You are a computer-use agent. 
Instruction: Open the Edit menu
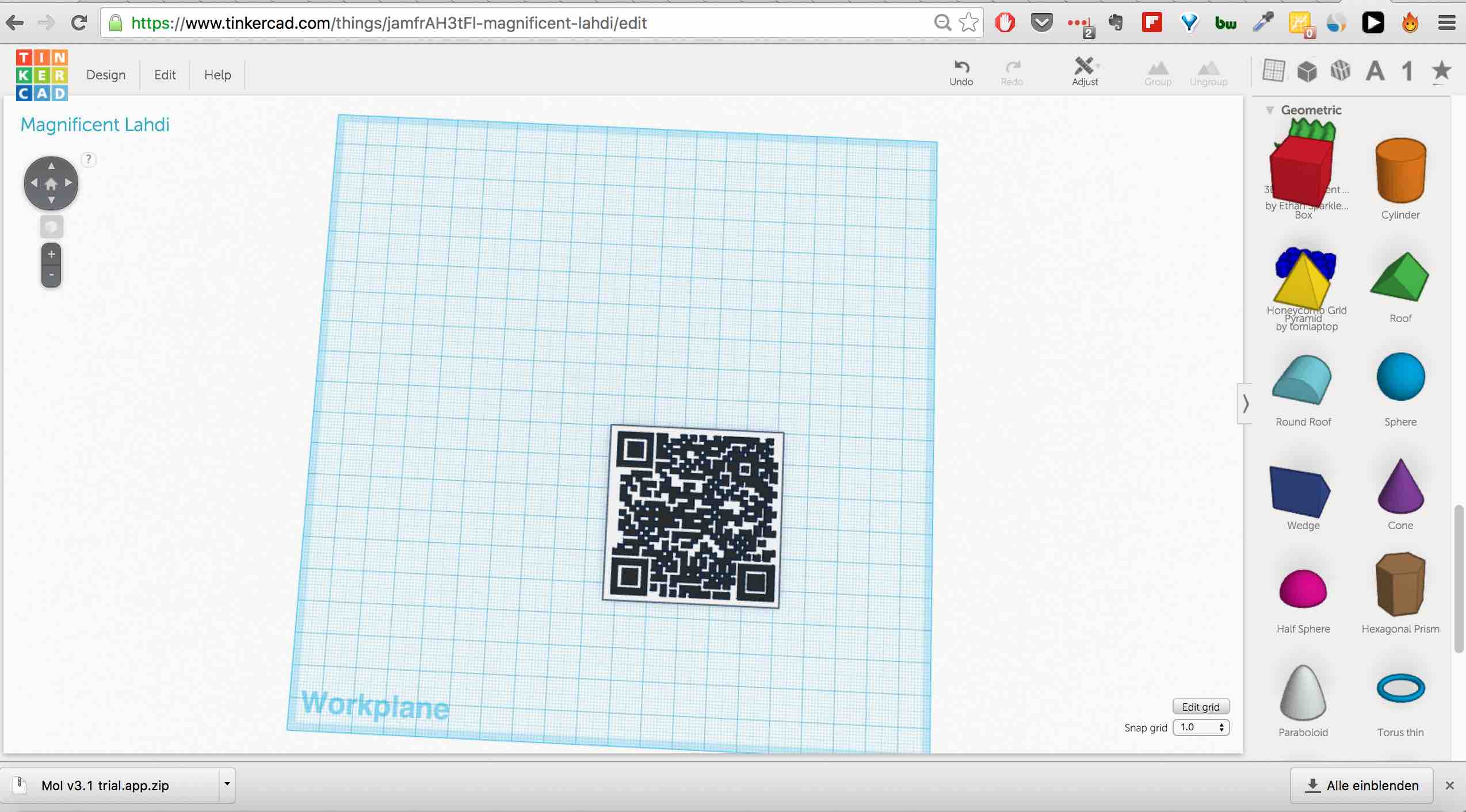click(x=165, y=75)
